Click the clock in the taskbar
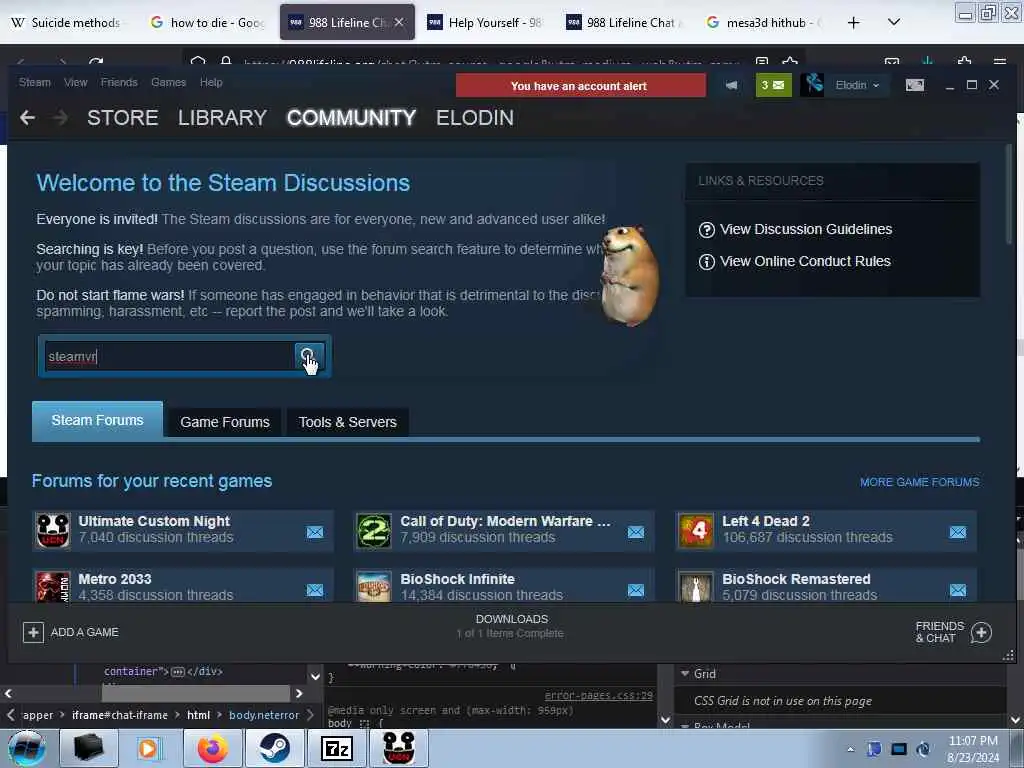 [972, 749]
